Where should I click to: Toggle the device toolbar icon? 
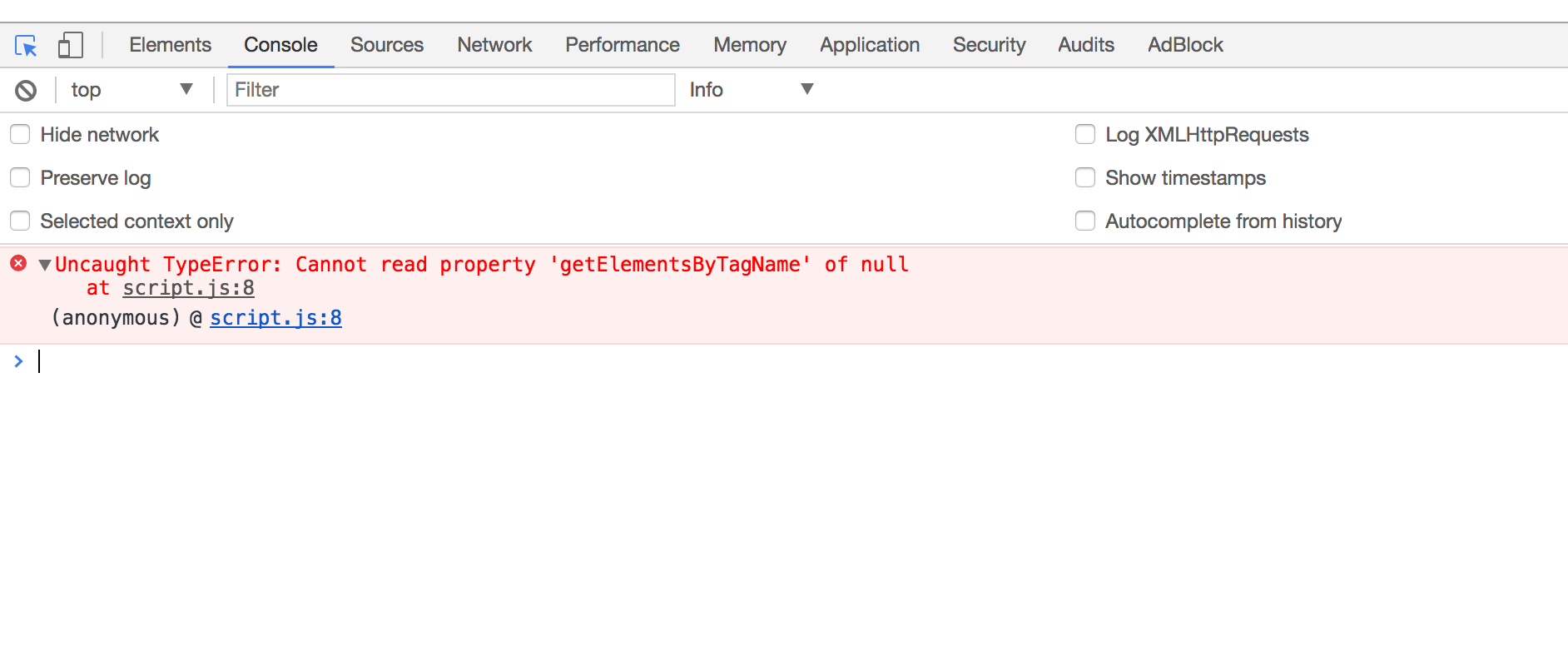[x=71, y=45]
